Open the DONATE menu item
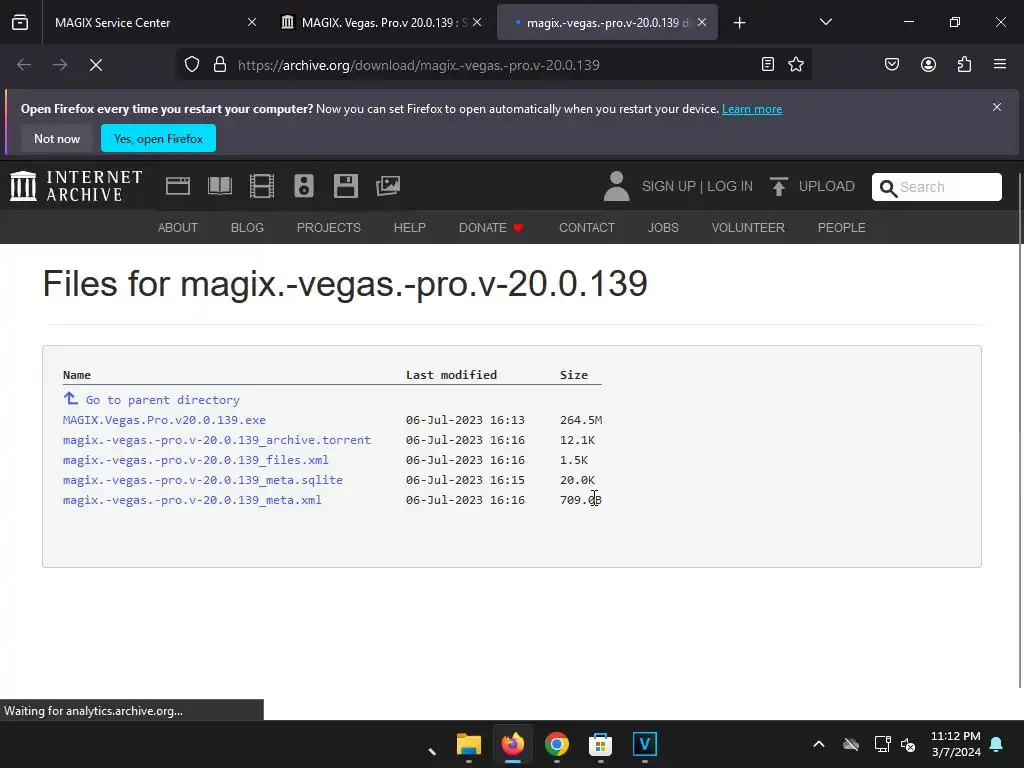 click(x=491, y=228)
